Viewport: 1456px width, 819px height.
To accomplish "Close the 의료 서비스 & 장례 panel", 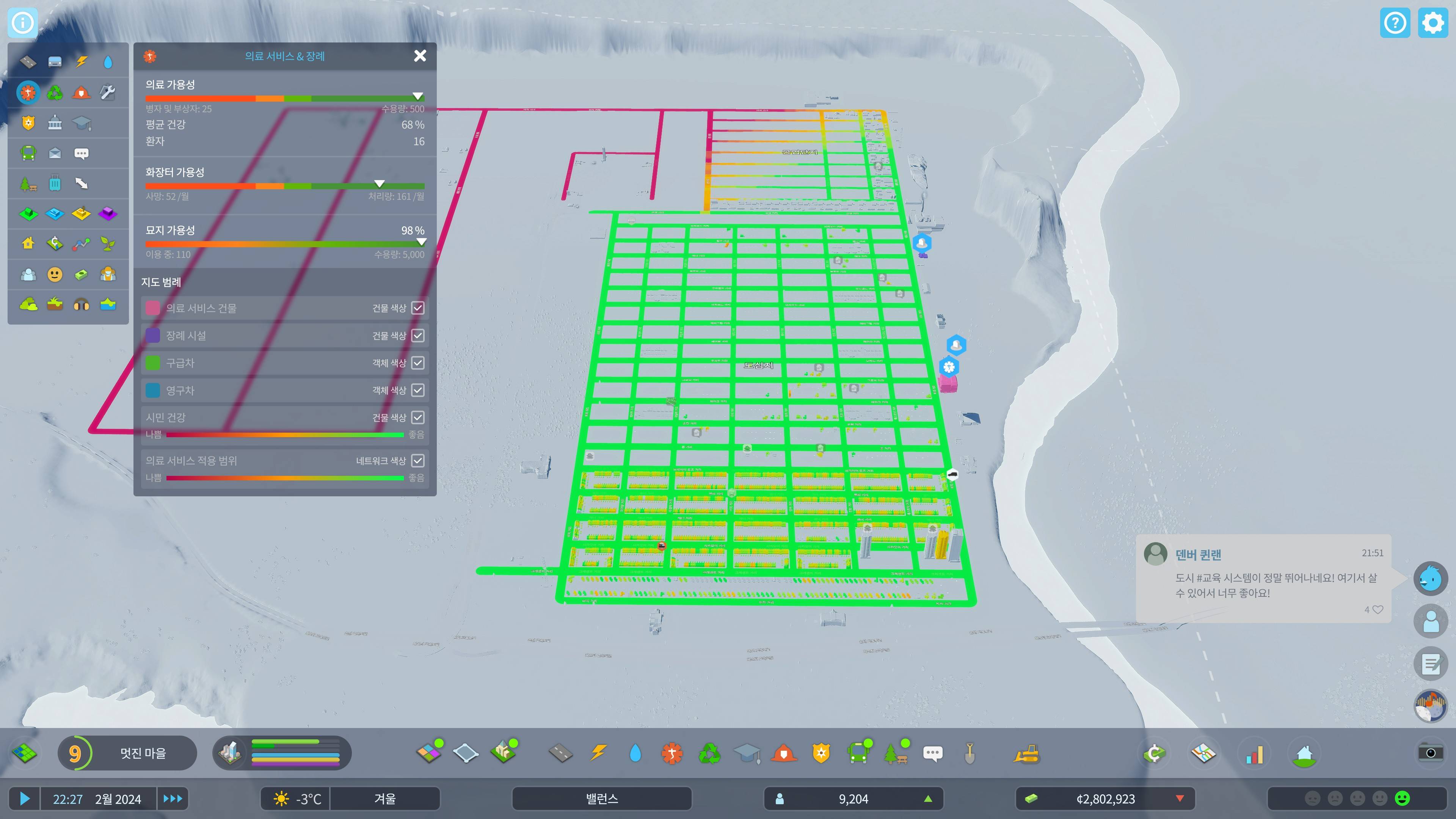I will (420, 56).
